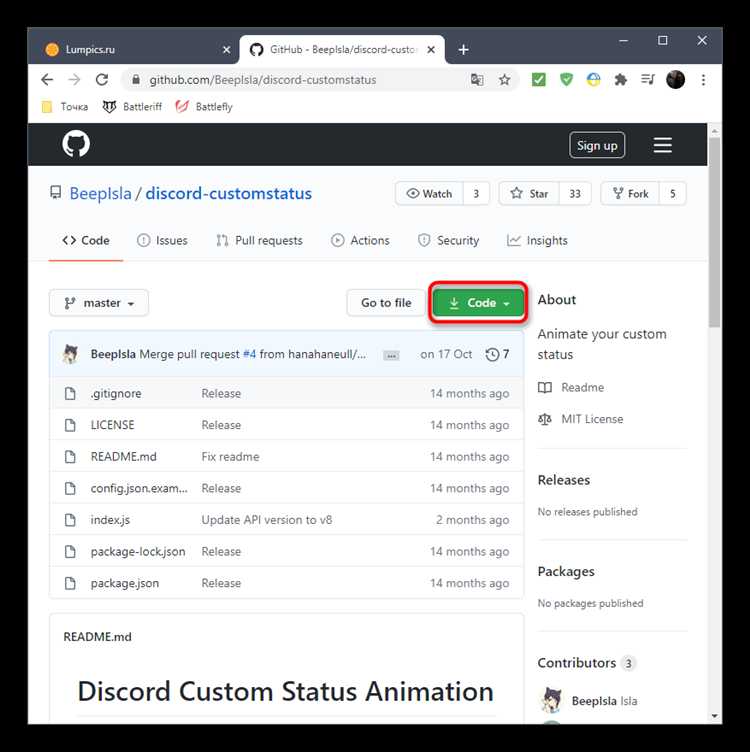Open the media control playlist icon

coord(648,80)
